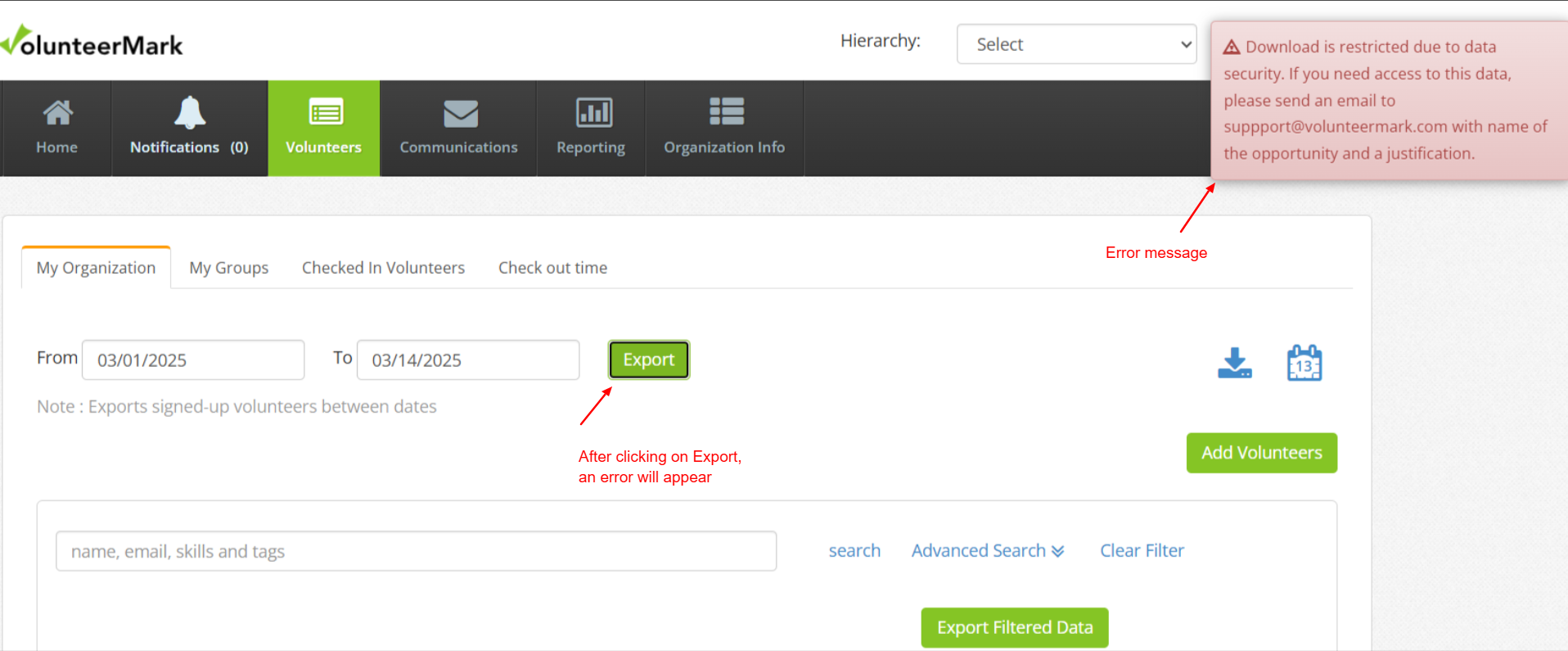This screenshot has width=1568, height=651.
Task: Open Reporting bar chart icon
Action: click(x=593, y=112)
